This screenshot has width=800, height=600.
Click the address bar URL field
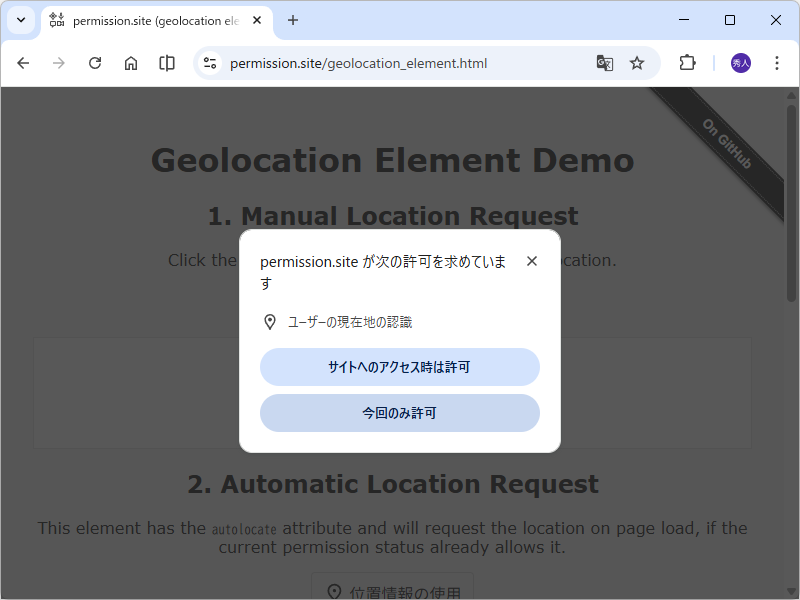[x=400, y=62]
